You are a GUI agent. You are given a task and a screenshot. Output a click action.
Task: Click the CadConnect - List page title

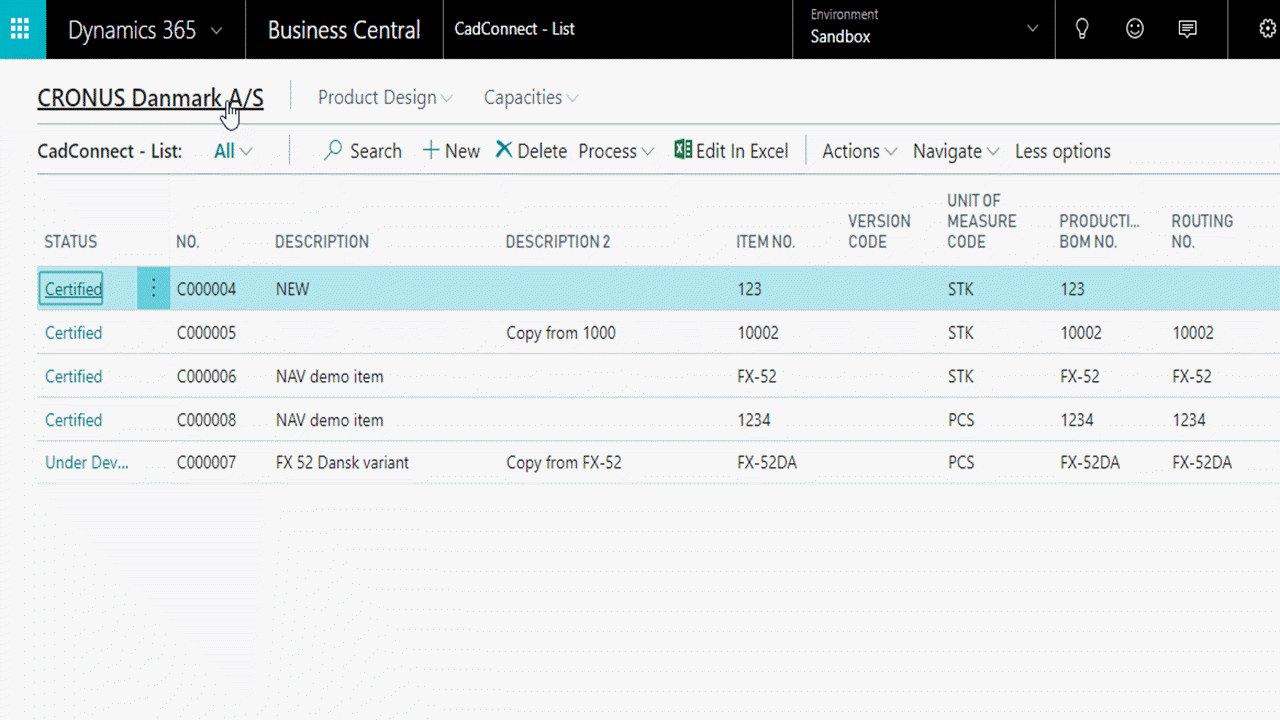pos(515,29)
